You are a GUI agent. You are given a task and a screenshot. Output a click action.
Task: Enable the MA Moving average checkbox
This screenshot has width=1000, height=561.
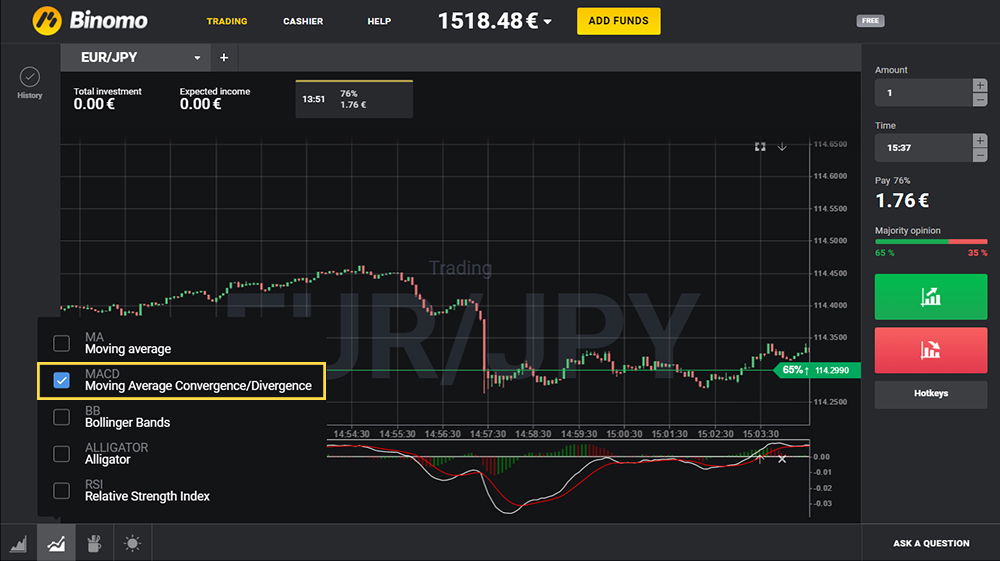pos(62,343)
